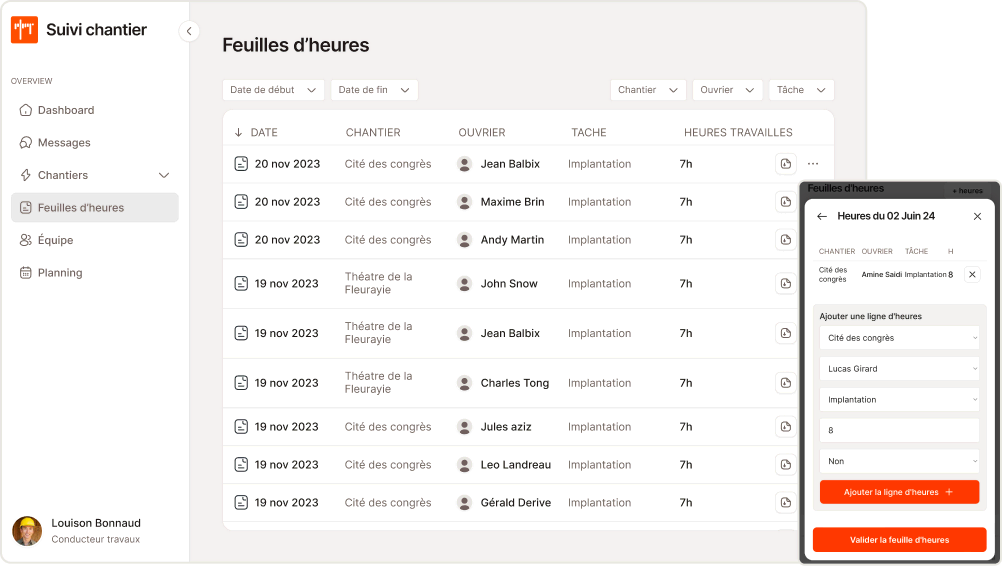Click Théatre de la Fleurayie in John Snow row
This screenshot has width=1003, height=566.
pos(379,283)
